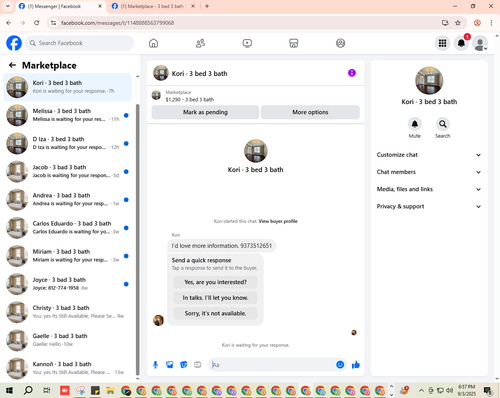Expand Chat members section
Viewport: 500px width, 398px height.
429,172
